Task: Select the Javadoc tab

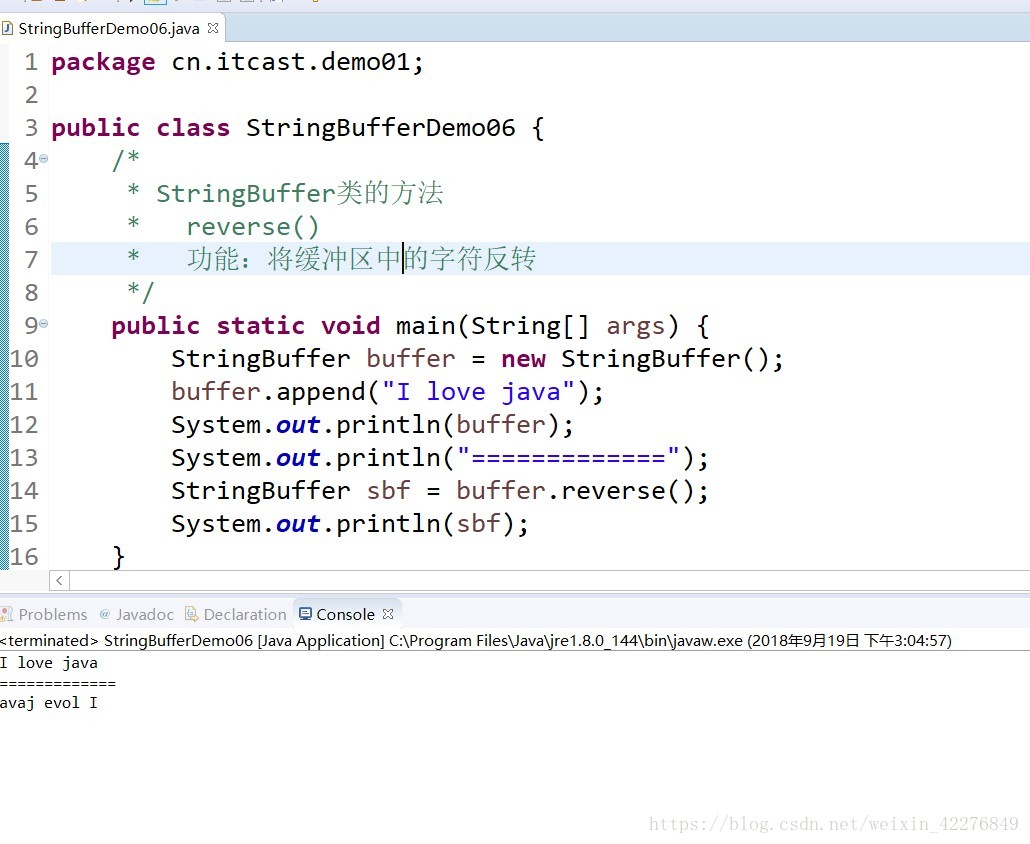Action: point(147,614)
